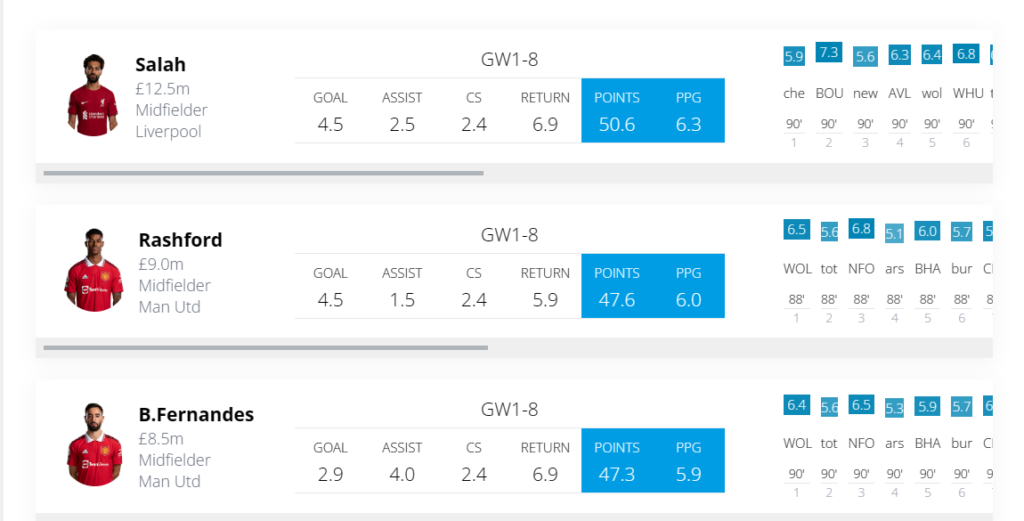
Task: Select Rashford's 5.1 rating badge for ars
Action: (894, 234)
